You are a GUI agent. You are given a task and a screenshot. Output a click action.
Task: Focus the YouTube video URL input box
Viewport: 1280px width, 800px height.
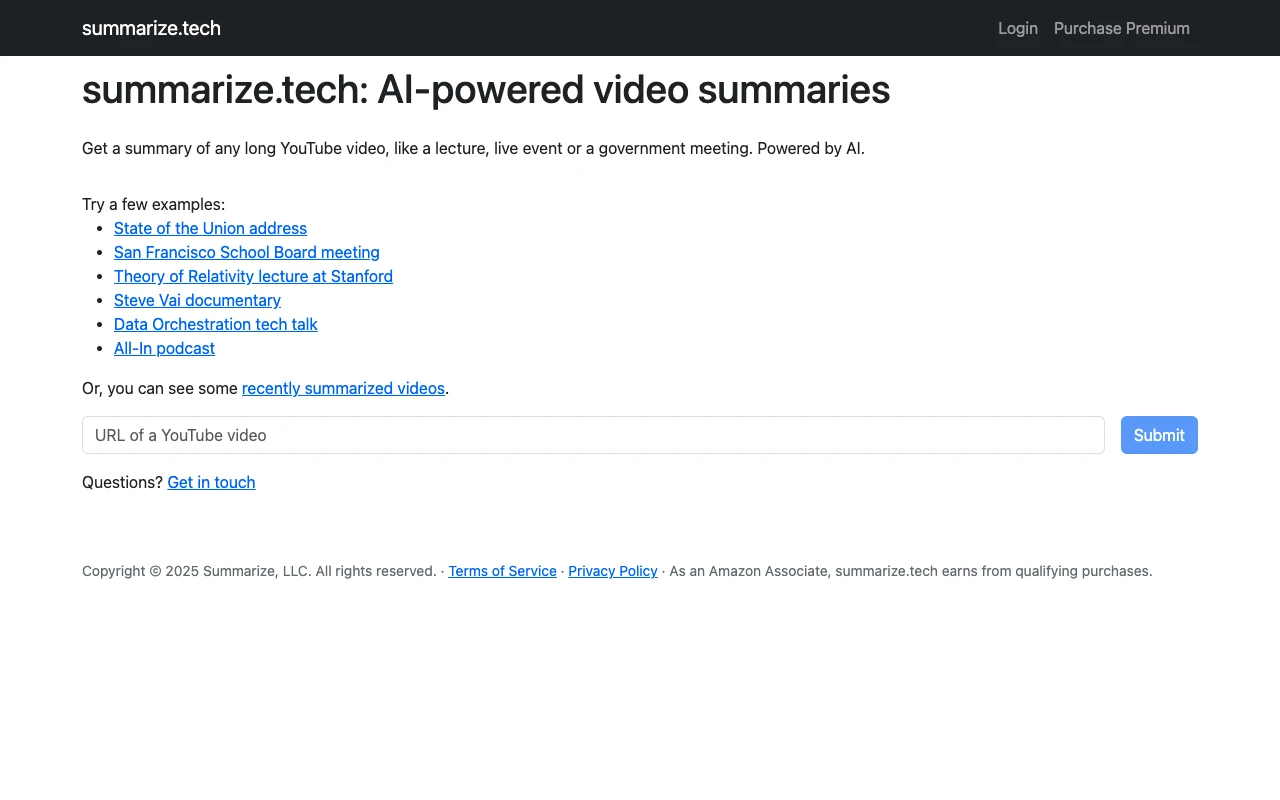coord(593,435)
